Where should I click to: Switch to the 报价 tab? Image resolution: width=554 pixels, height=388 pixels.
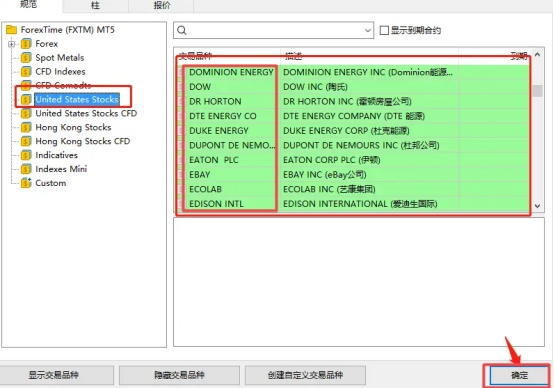pos(162,5)
